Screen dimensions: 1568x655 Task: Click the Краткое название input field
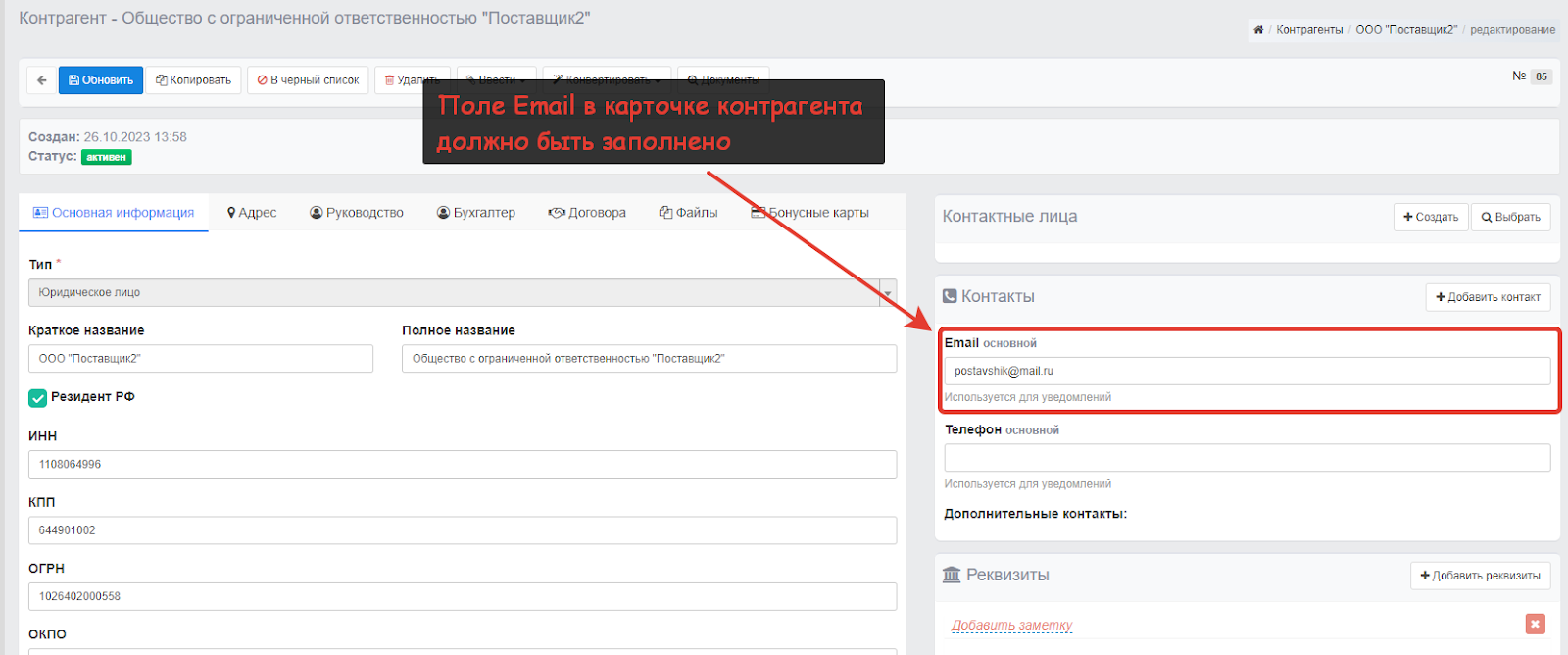click(x=201, y=359)
